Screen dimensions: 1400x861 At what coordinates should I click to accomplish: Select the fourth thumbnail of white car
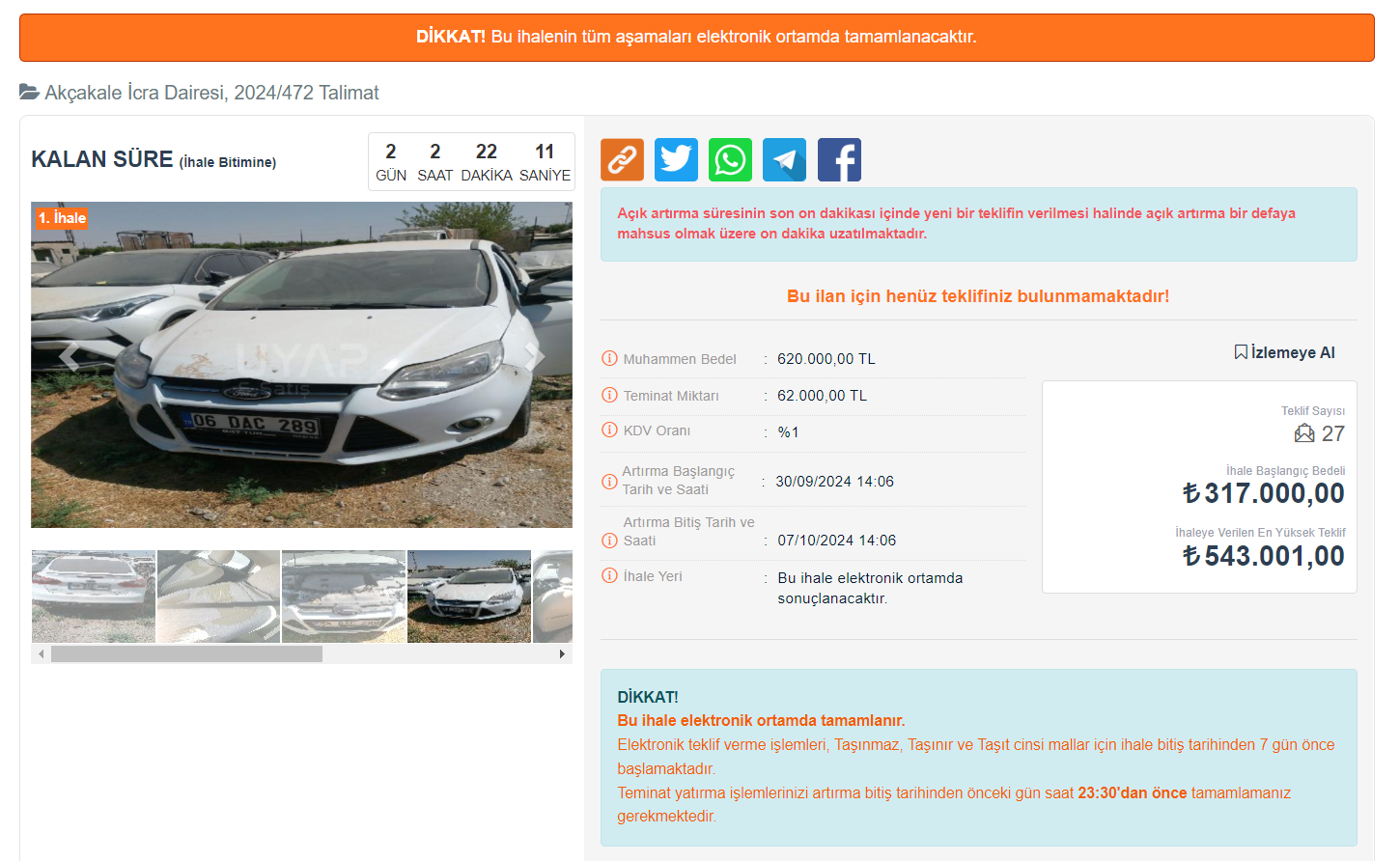point(469,597)
